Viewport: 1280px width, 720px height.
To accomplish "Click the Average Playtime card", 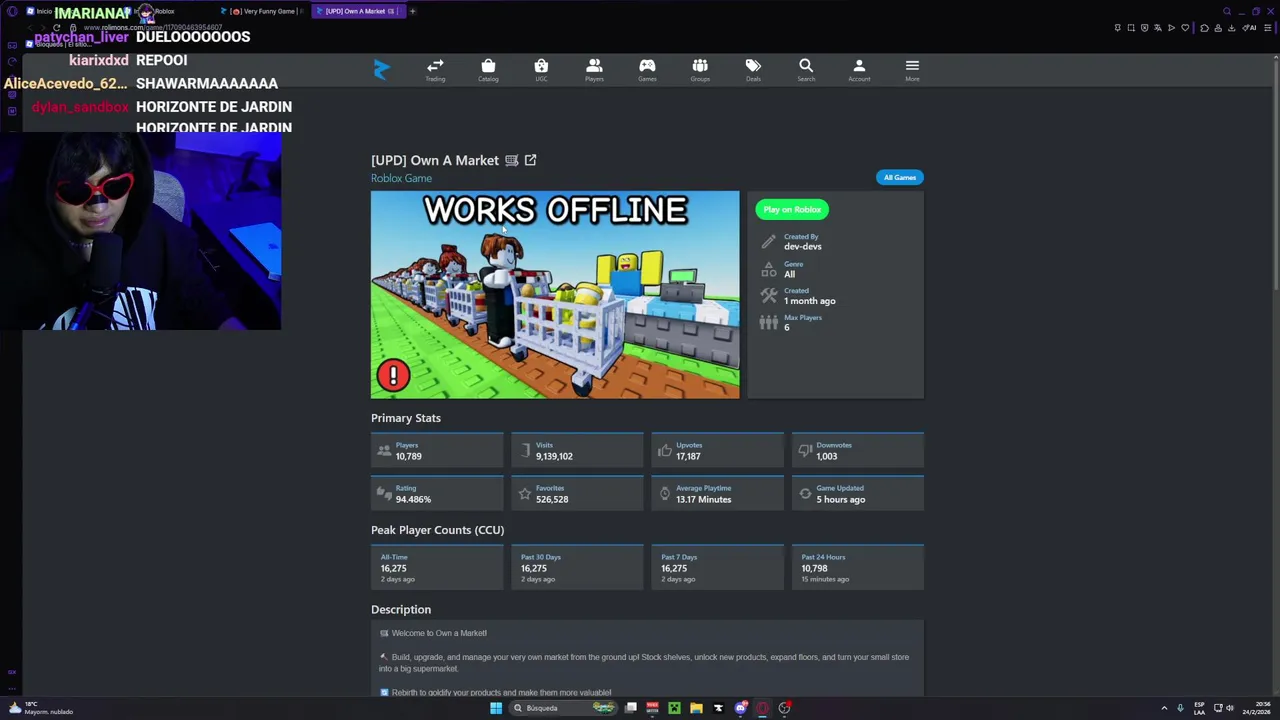I will [x=717, y=493].
